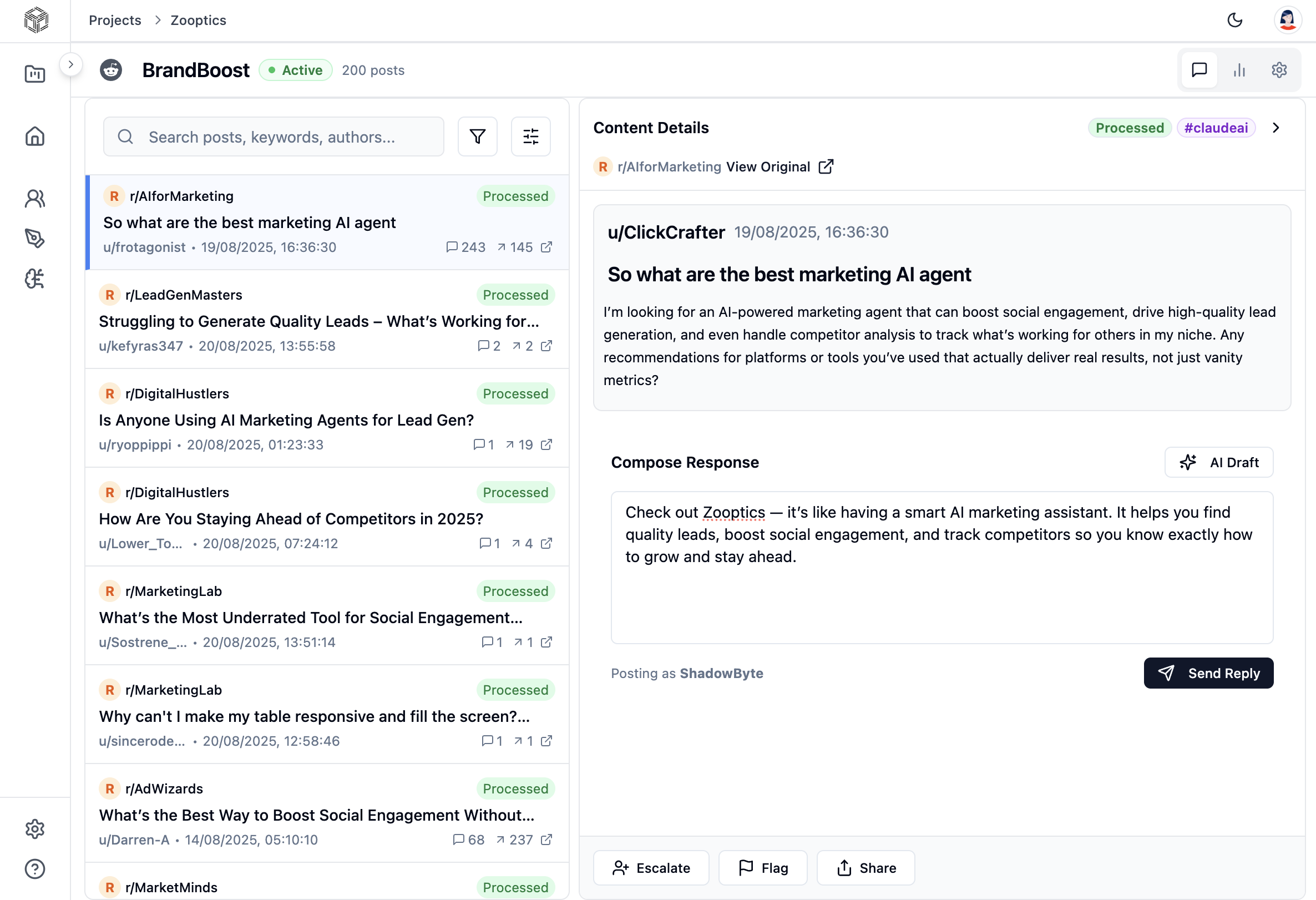Open the Projects breadcrumb item
1316x900 pixels.
coord(115,20)
